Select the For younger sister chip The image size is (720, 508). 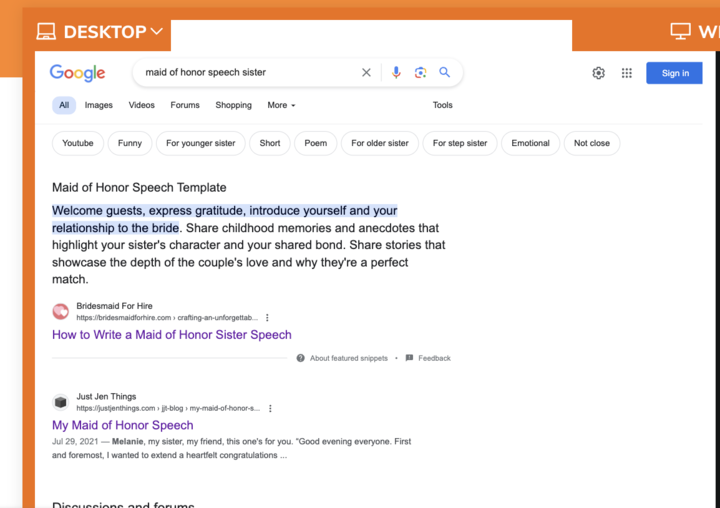pos(201,143)
